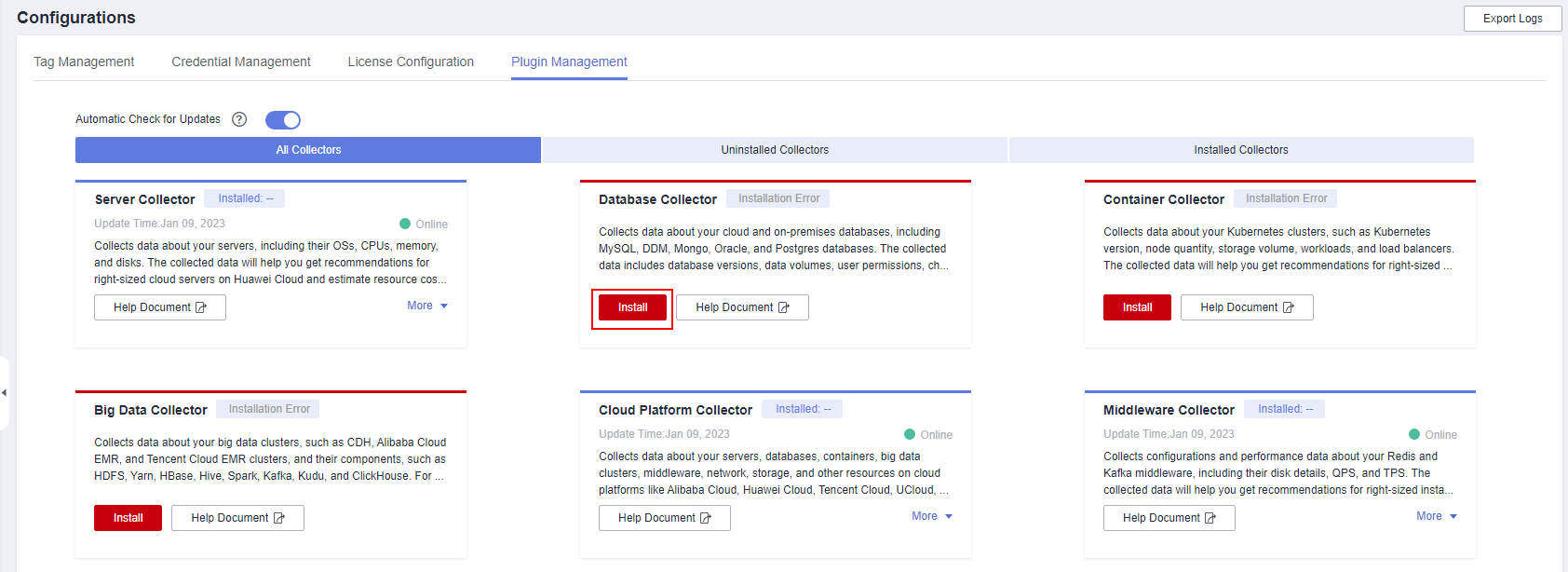1568x572 pixels.
Task: Show the Installed Collectors filter tab
Action: (1241, 150)
